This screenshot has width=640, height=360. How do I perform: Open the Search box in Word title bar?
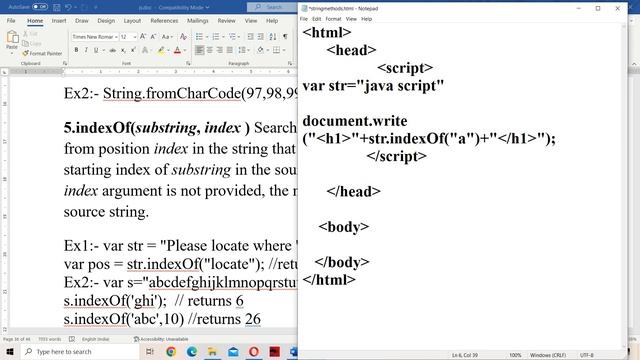(272, 7)
